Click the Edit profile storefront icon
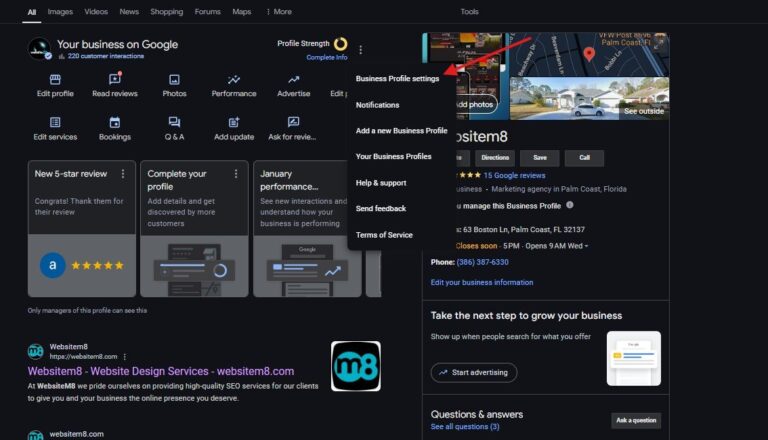 click(55, 79)
